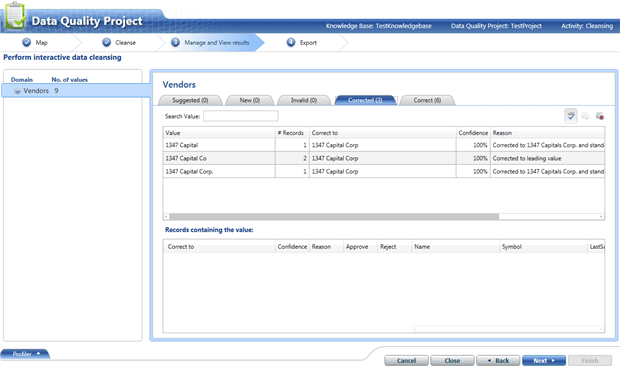Screen dimensions: 620x368
Task: Click the Next button
Action: (x=544, y=360)
